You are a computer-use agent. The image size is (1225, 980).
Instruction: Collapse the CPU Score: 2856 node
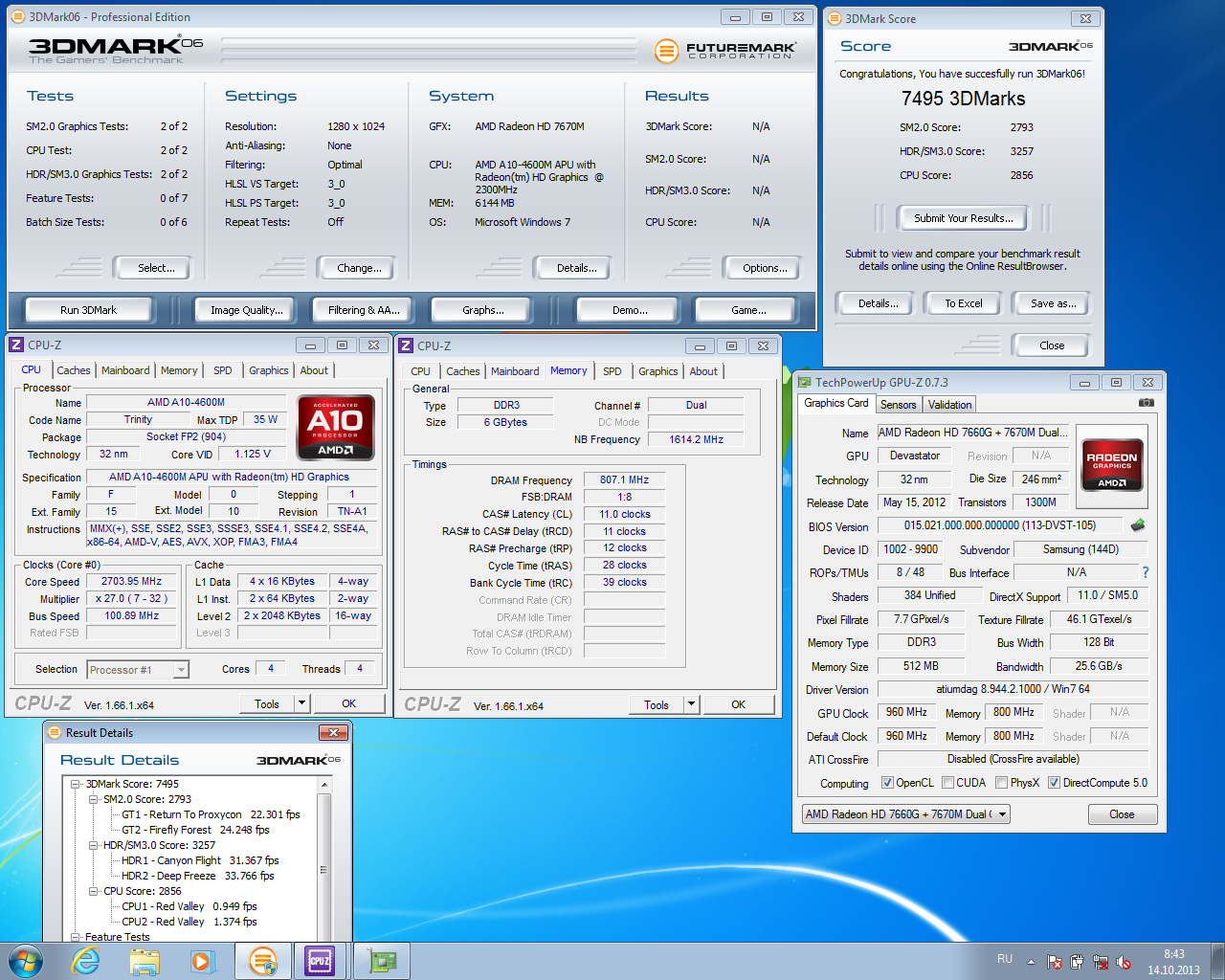coord(94,891)
